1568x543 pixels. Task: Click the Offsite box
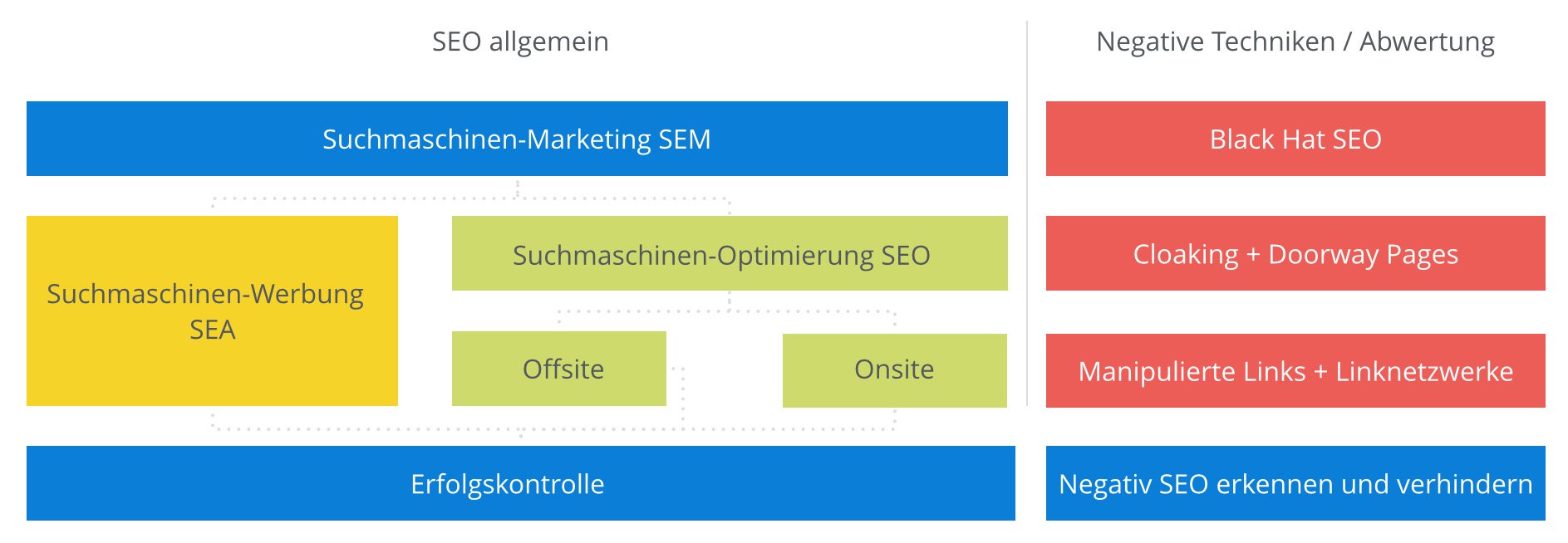click(x=558, y=369)
